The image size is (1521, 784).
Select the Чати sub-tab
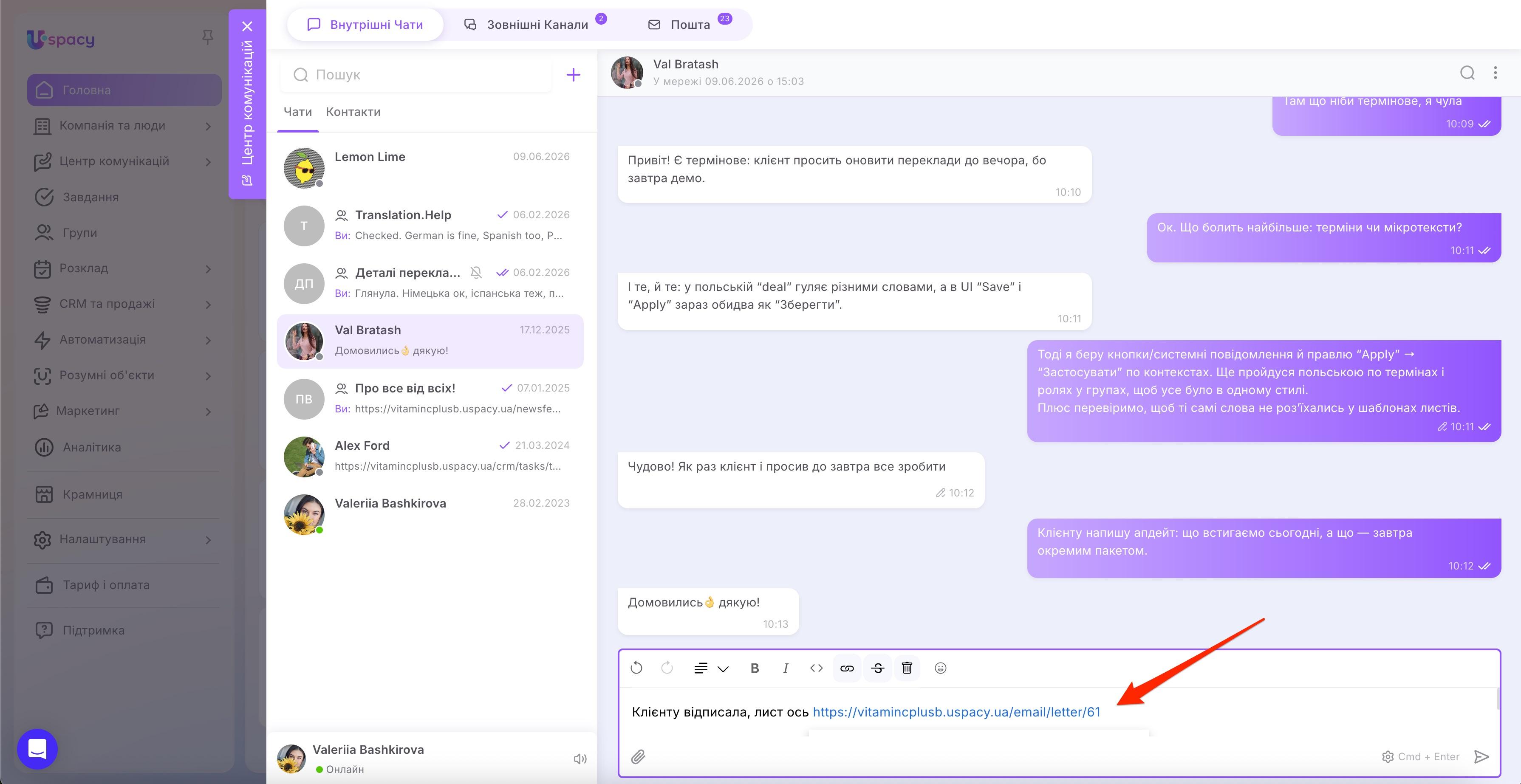(297, 112)
